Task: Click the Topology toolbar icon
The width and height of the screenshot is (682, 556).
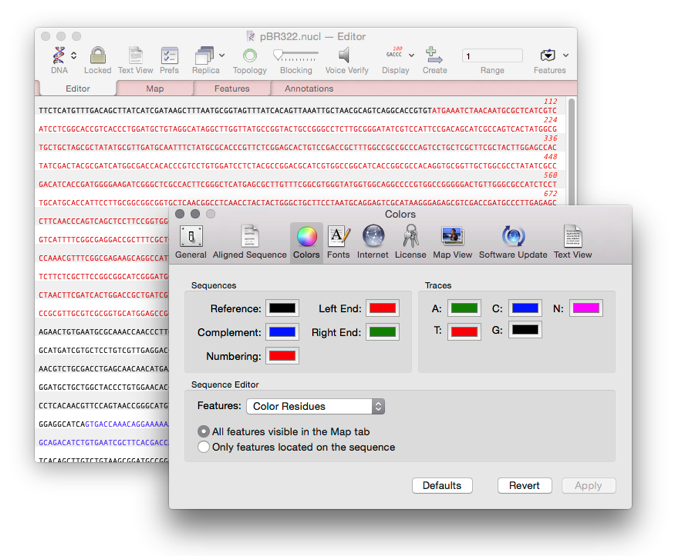Action: click(x=249, y=56)
